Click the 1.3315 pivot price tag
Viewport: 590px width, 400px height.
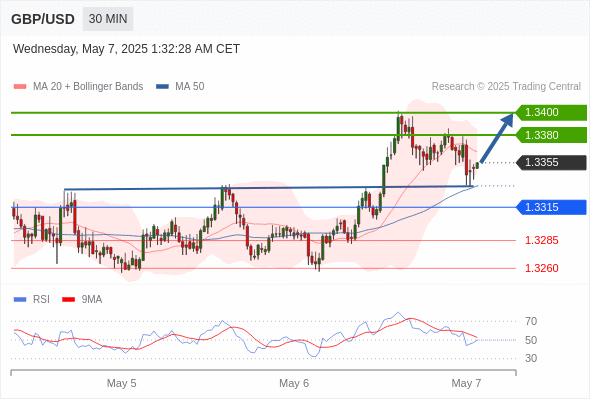pyautogui.click(x=551, y=207)
